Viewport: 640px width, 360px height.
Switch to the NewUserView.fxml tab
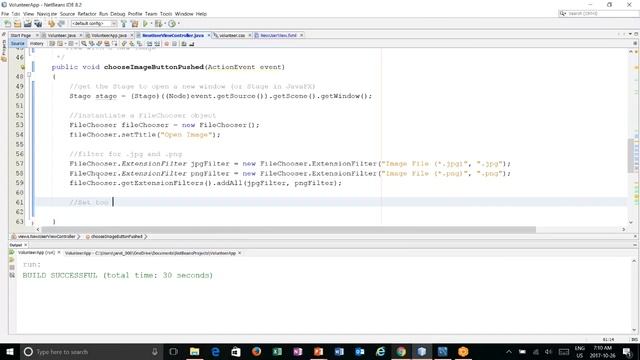coord(278,36)
